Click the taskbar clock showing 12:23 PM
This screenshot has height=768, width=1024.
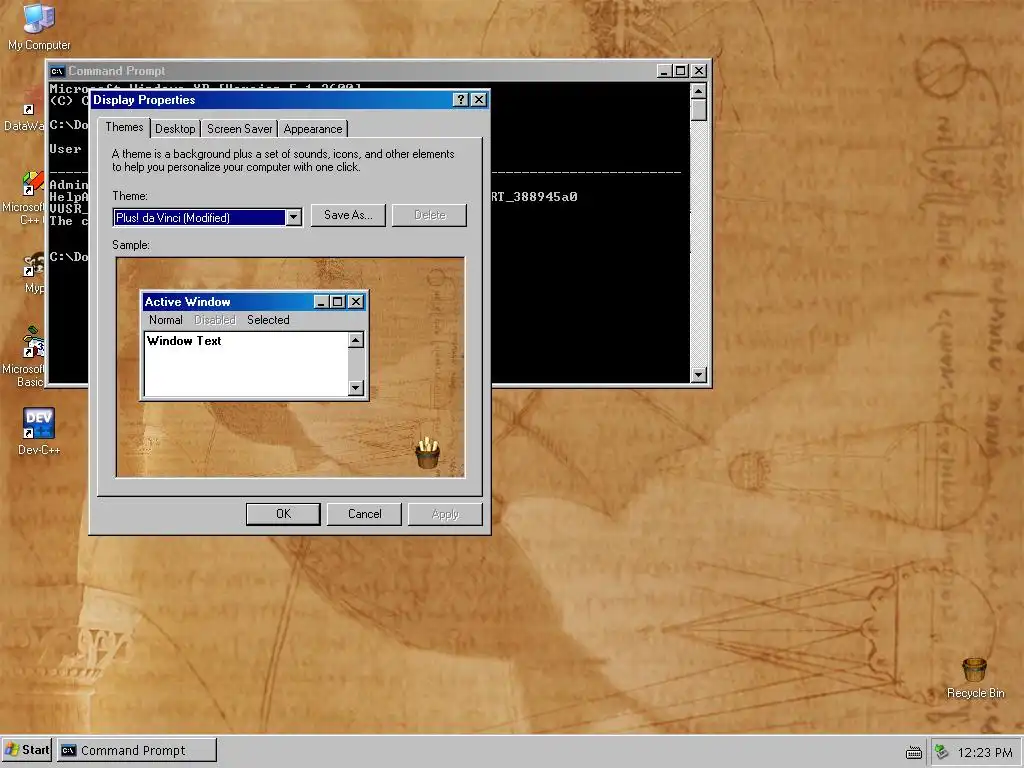tap(985, 753)
